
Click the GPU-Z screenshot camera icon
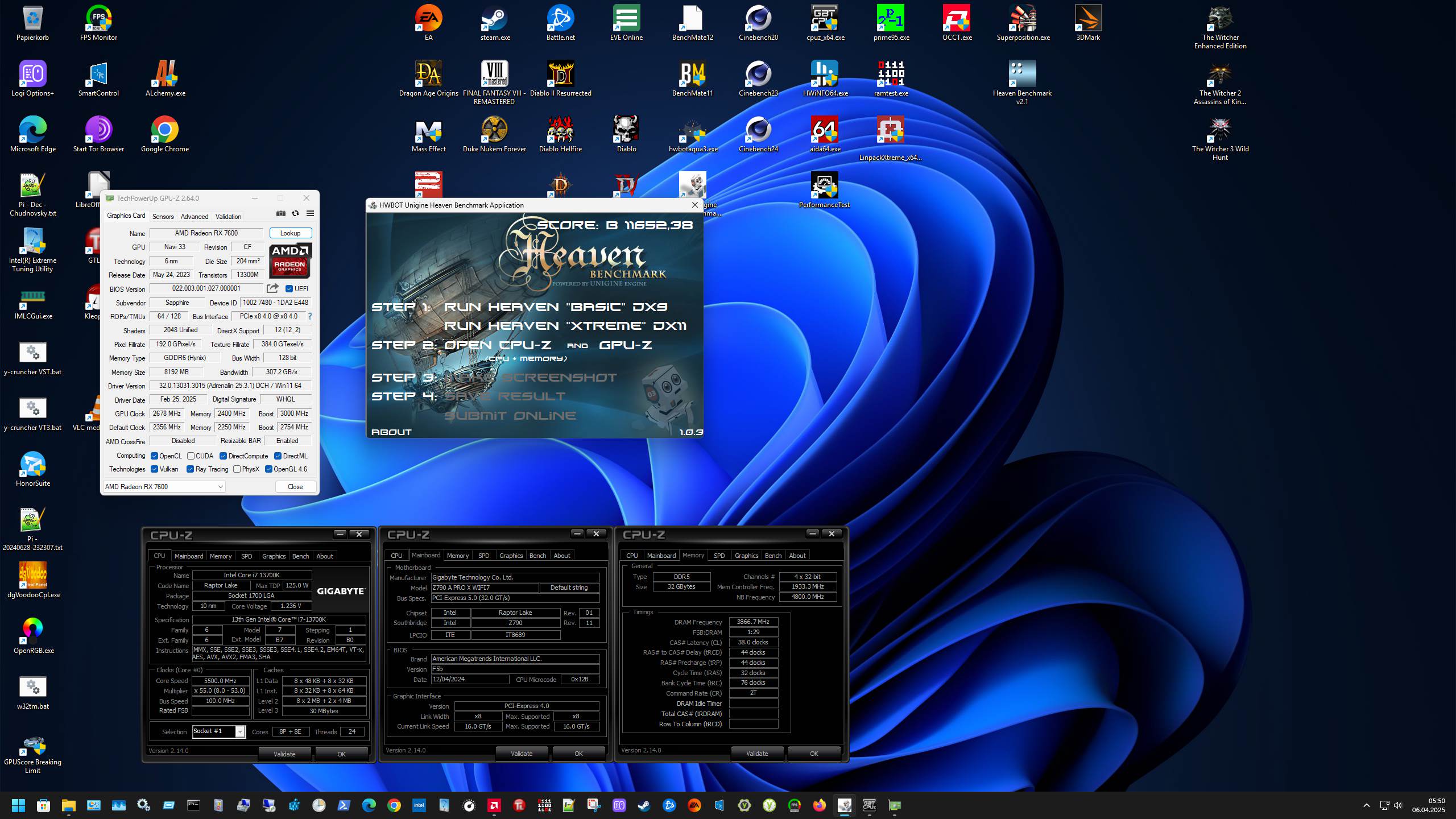pyautogui.click(x=281, y=213)
